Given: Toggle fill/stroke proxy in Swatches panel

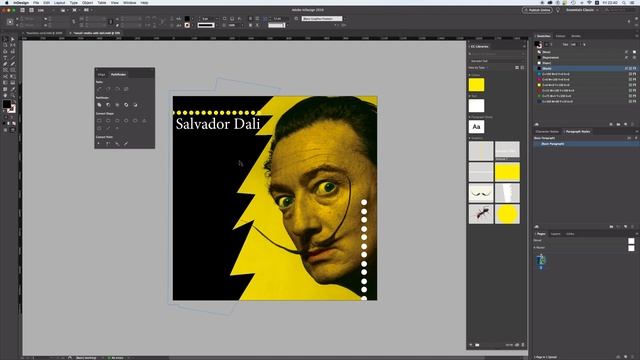Looking at the screenshot, I should click(538, 44).
